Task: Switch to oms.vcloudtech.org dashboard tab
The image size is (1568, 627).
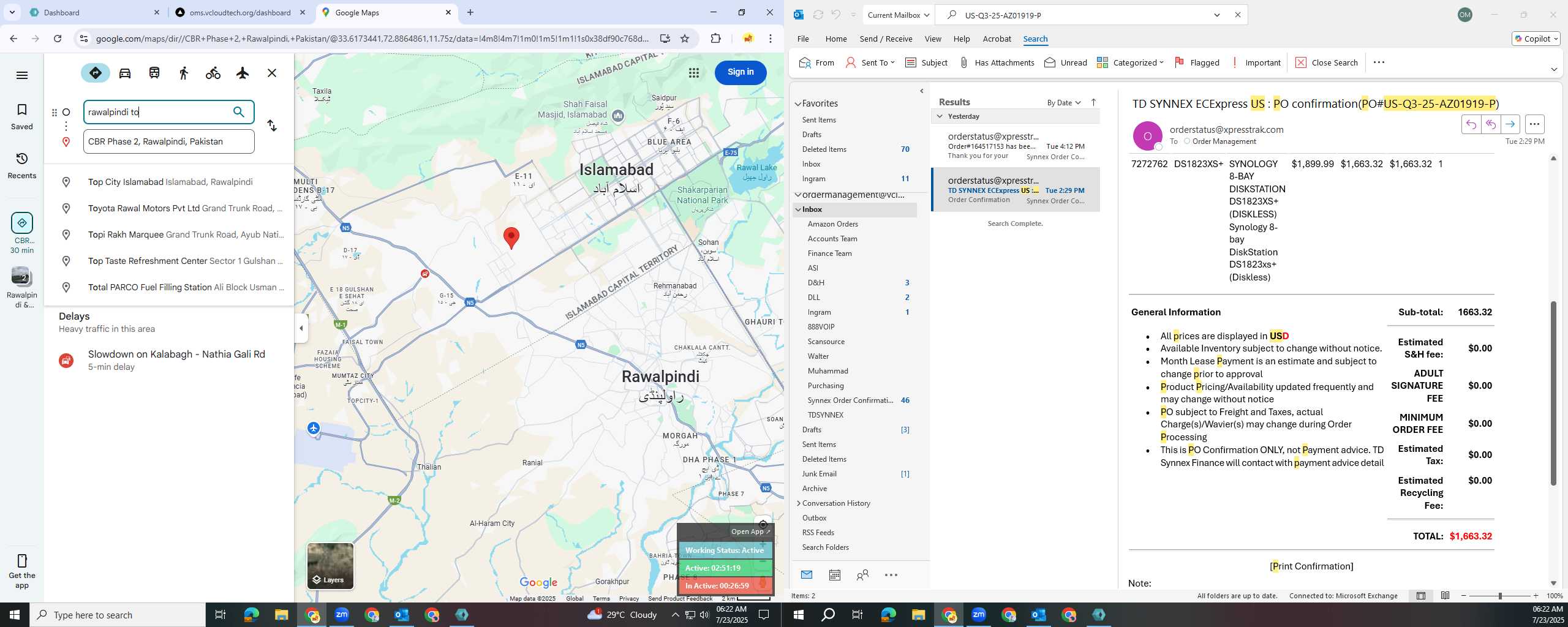Action: click(239, 12)
